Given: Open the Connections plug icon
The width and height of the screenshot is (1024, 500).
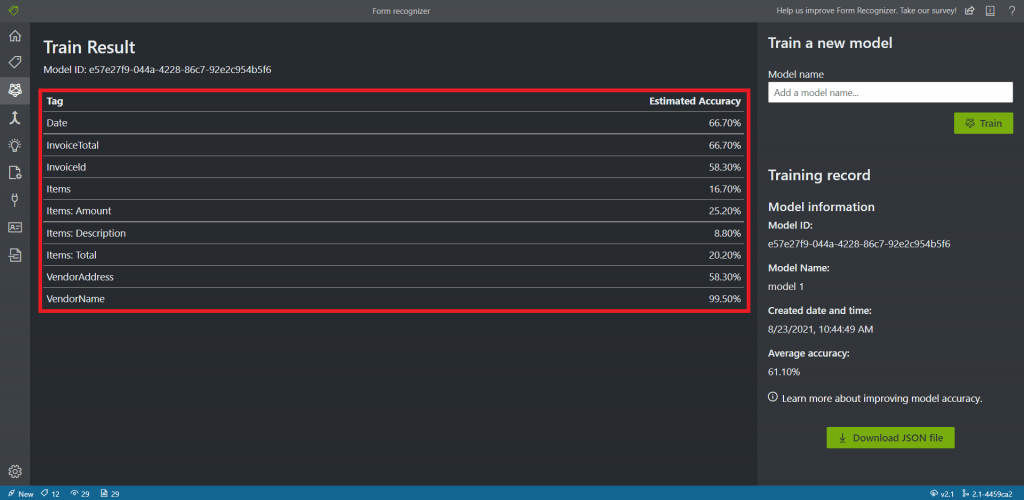Looking at the screenshot, I should coord(14,199).
